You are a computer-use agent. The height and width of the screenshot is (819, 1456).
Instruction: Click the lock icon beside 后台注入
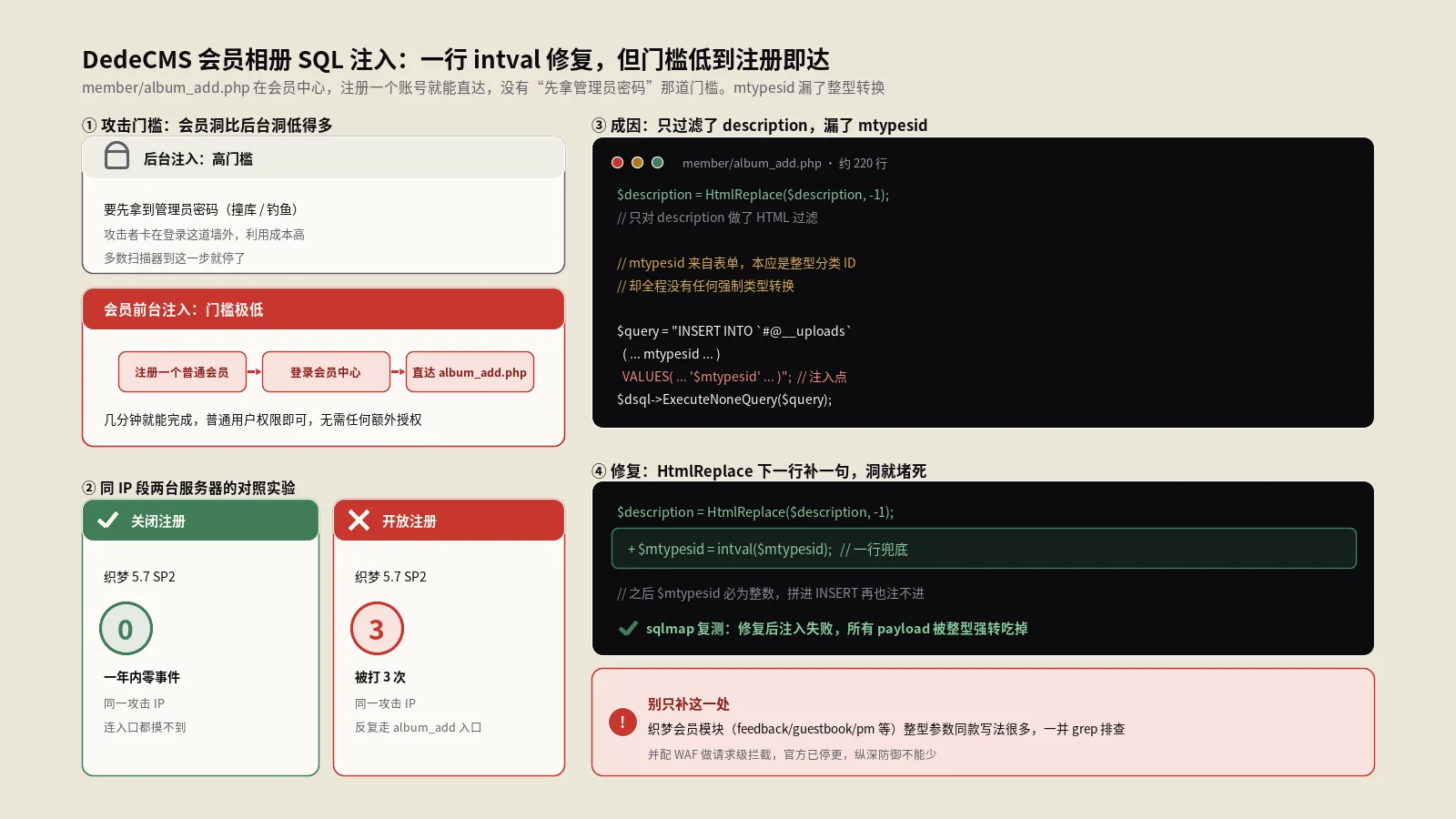[116, 157]
